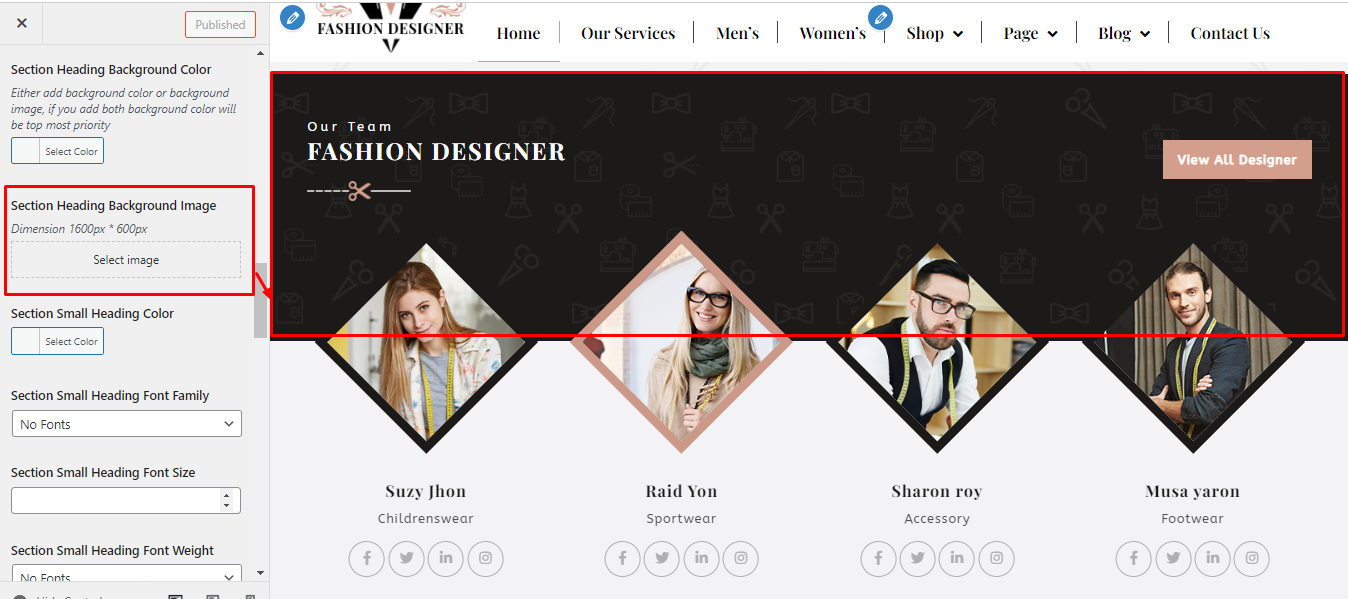Open Musa yaron's Facebook icon
The height and width of the screenshot is (599, 1348).
coord(1133,558)
